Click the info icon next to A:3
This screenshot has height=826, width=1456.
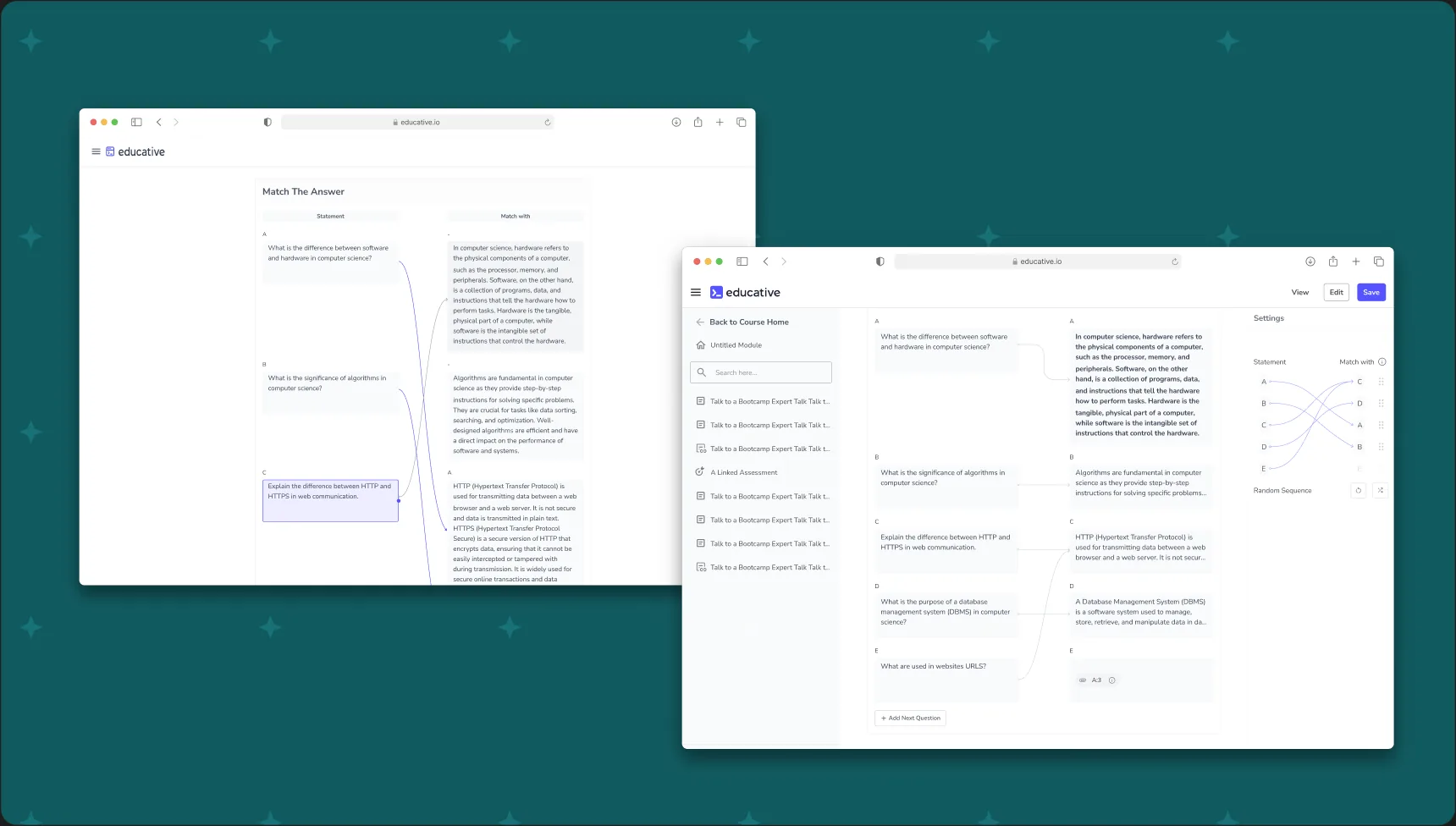[x=1112, y=680]
